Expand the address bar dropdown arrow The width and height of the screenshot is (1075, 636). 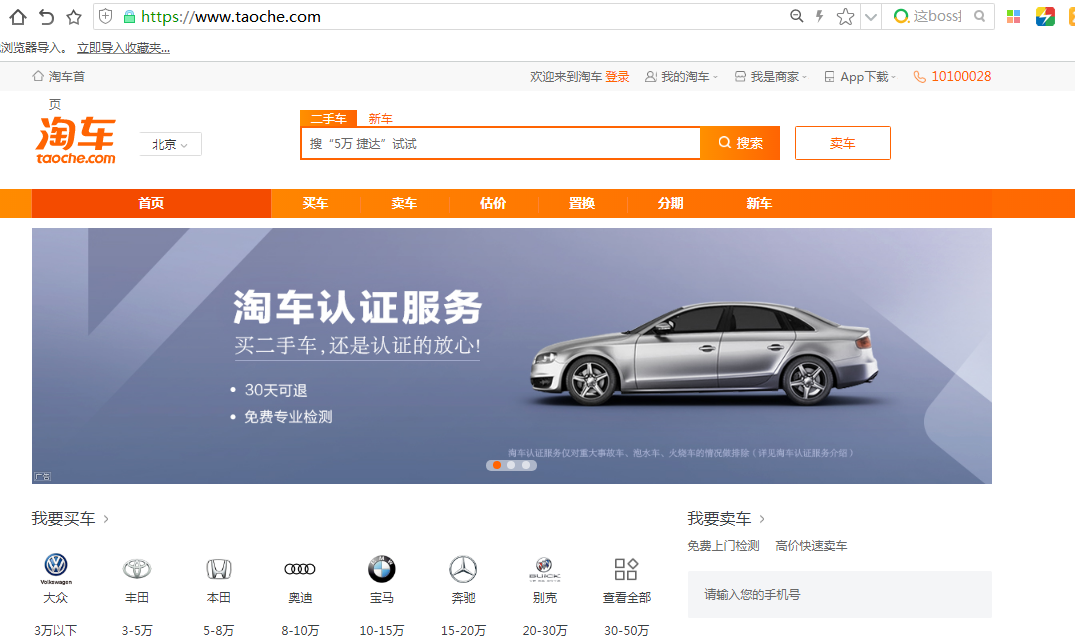coord(871,17)
